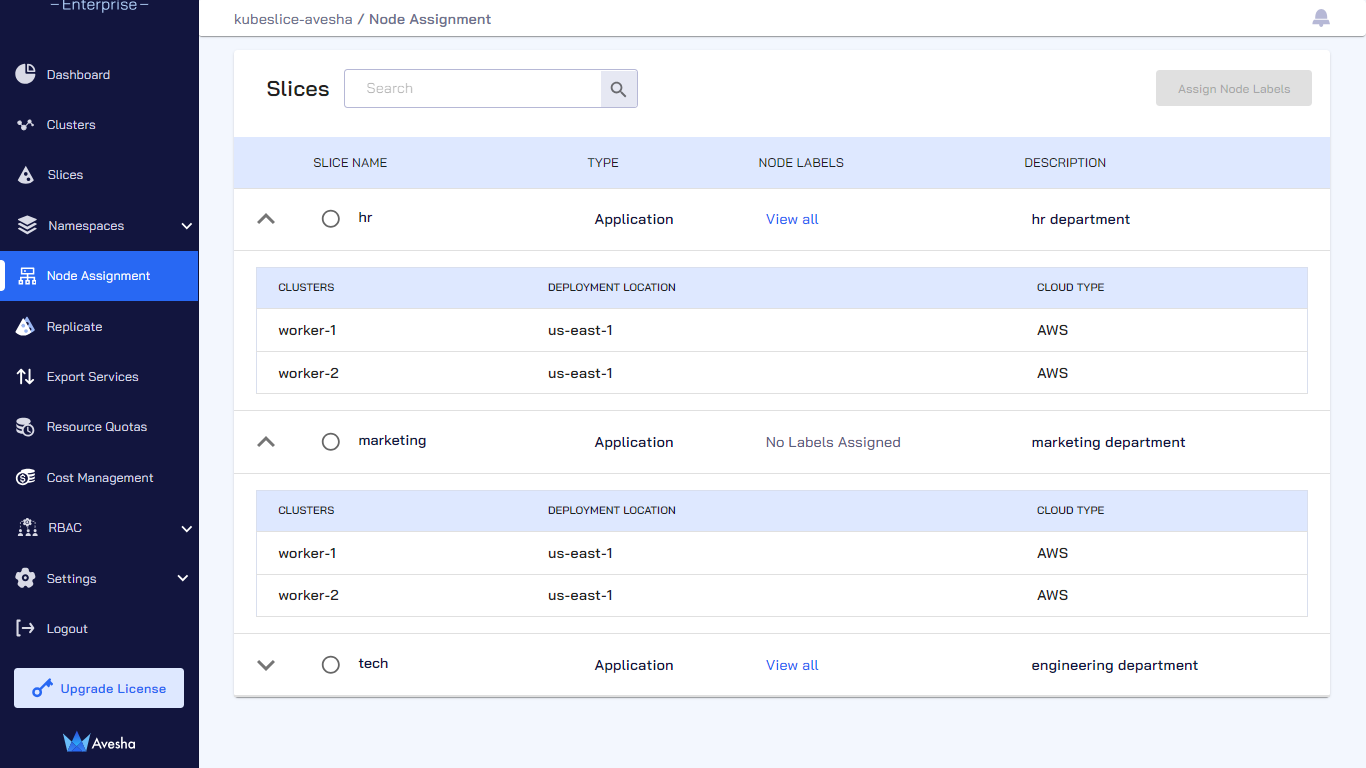Click the Dashboard pie chart icon
The height and width of the screenshot is (768, 1366).
click(26, 74)
